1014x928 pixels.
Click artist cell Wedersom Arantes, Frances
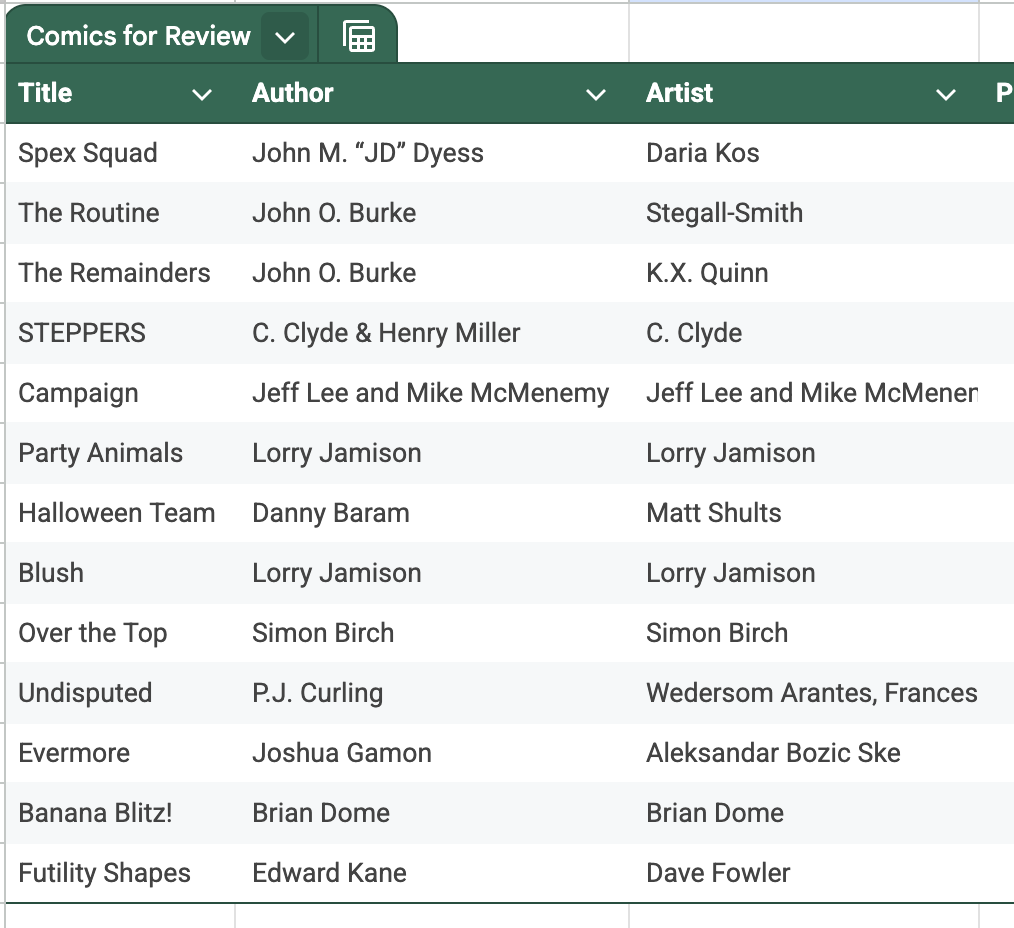(804, 693)
